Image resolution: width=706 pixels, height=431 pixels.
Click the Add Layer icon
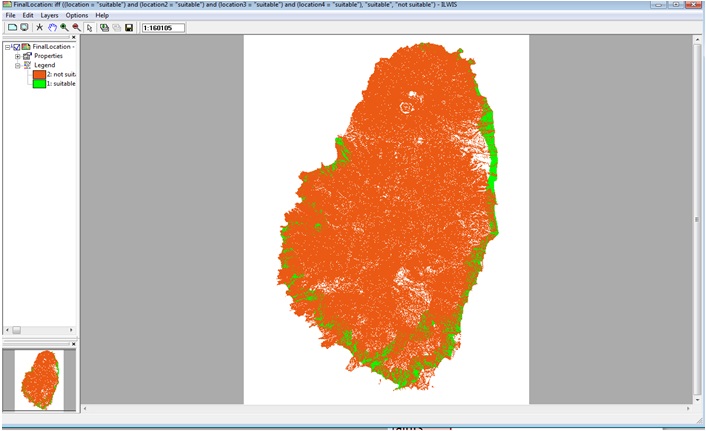click(x=104, y=27)
